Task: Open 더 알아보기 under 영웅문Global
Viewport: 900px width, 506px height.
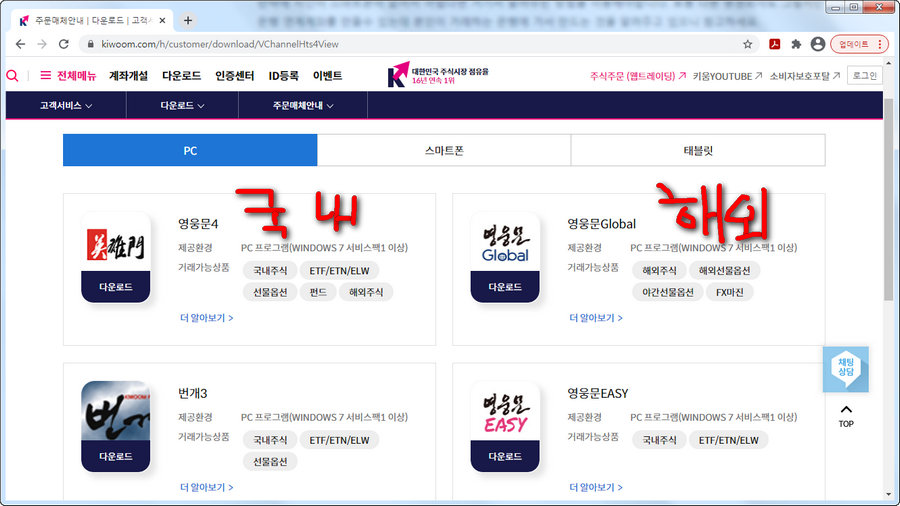Action: tap(596, 318)
